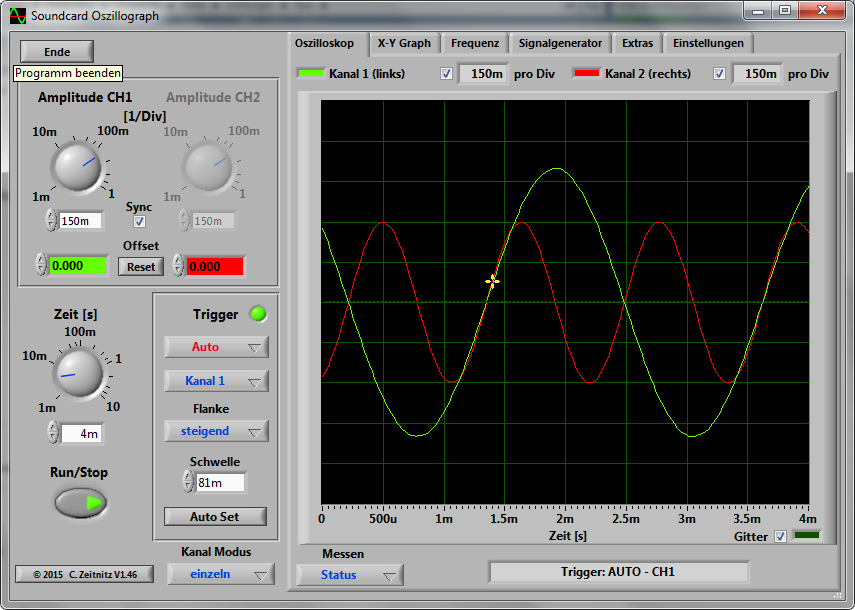The image size is (855, 610).
Task: Maximize the Soundcard Oszillograph window
Action: pyautogui.click(x=785, y=10)
